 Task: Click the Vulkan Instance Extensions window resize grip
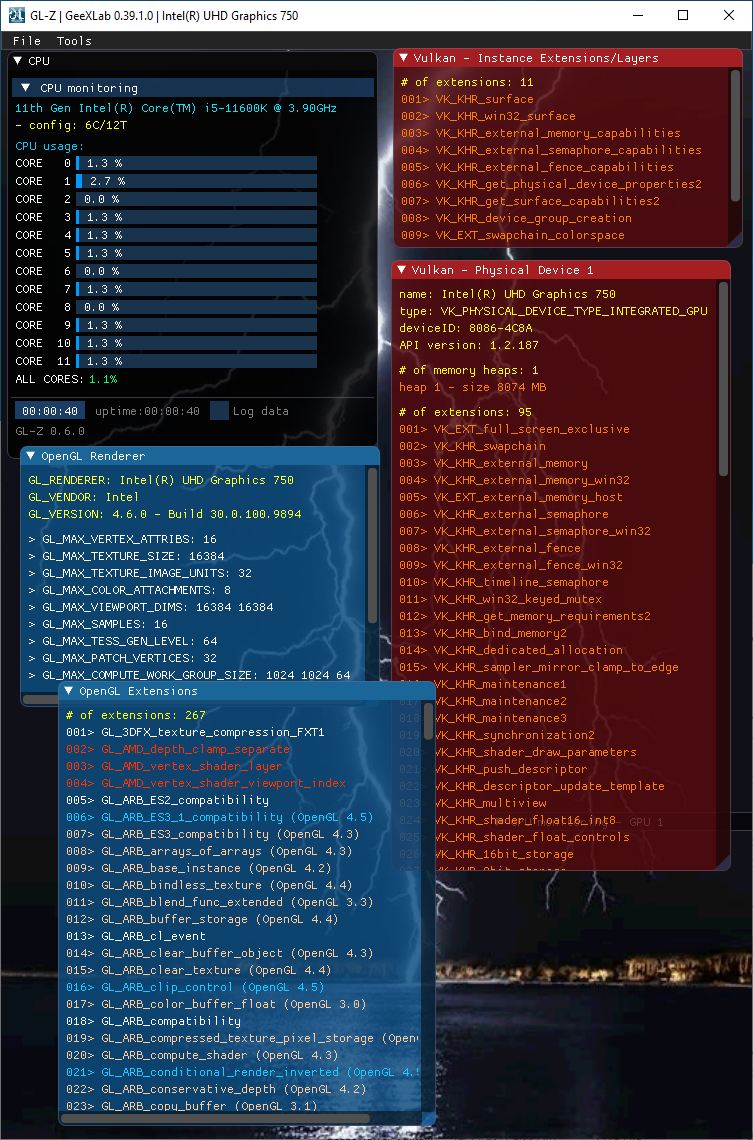pos(735,241)
